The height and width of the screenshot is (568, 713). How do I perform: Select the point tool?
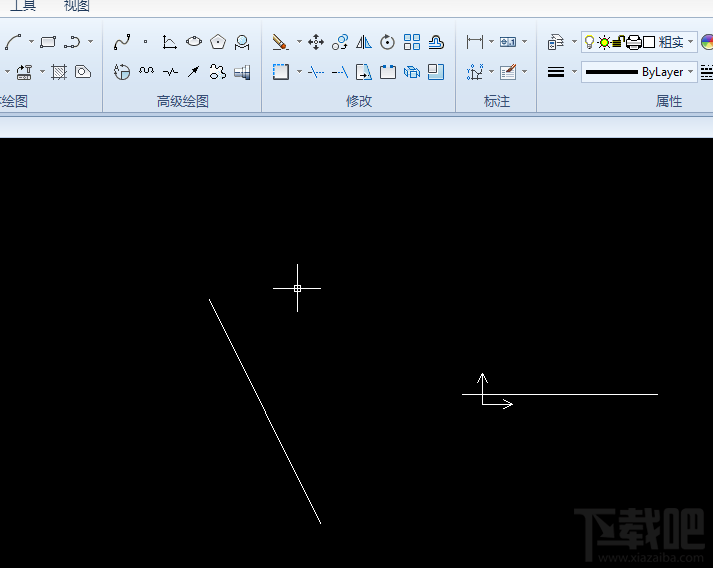tap(146, 42)
